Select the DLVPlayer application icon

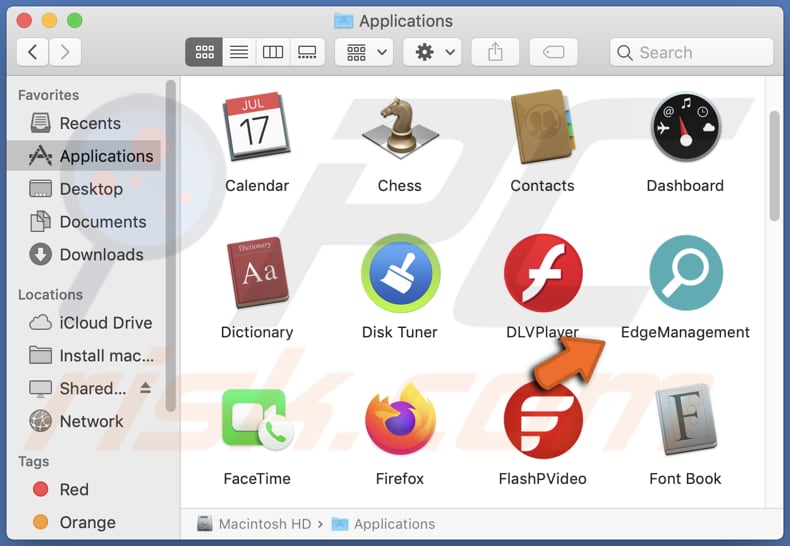coord(542,274)
